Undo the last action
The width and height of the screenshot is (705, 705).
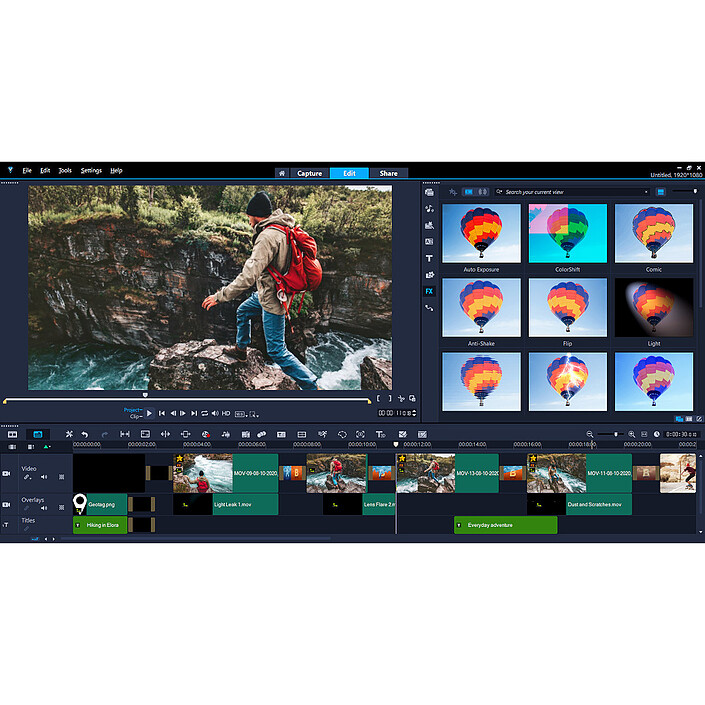[x=85, y=434]
